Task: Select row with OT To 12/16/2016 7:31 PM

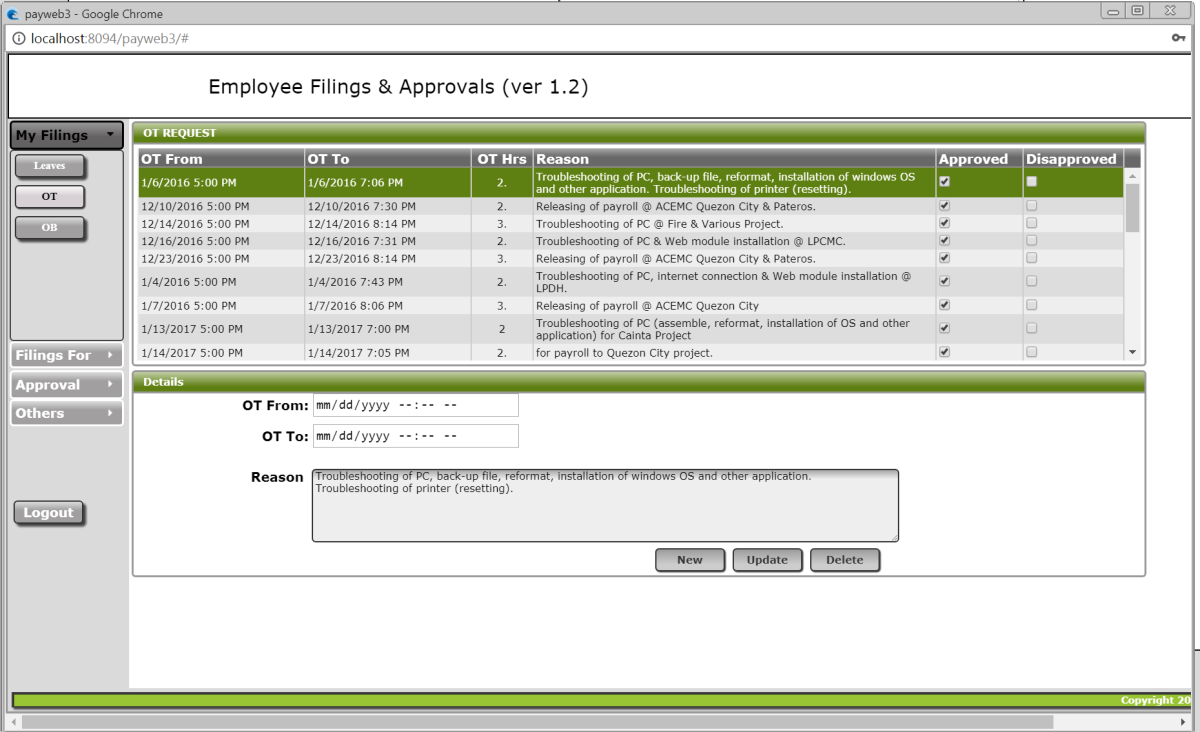Action: (631, 241)
